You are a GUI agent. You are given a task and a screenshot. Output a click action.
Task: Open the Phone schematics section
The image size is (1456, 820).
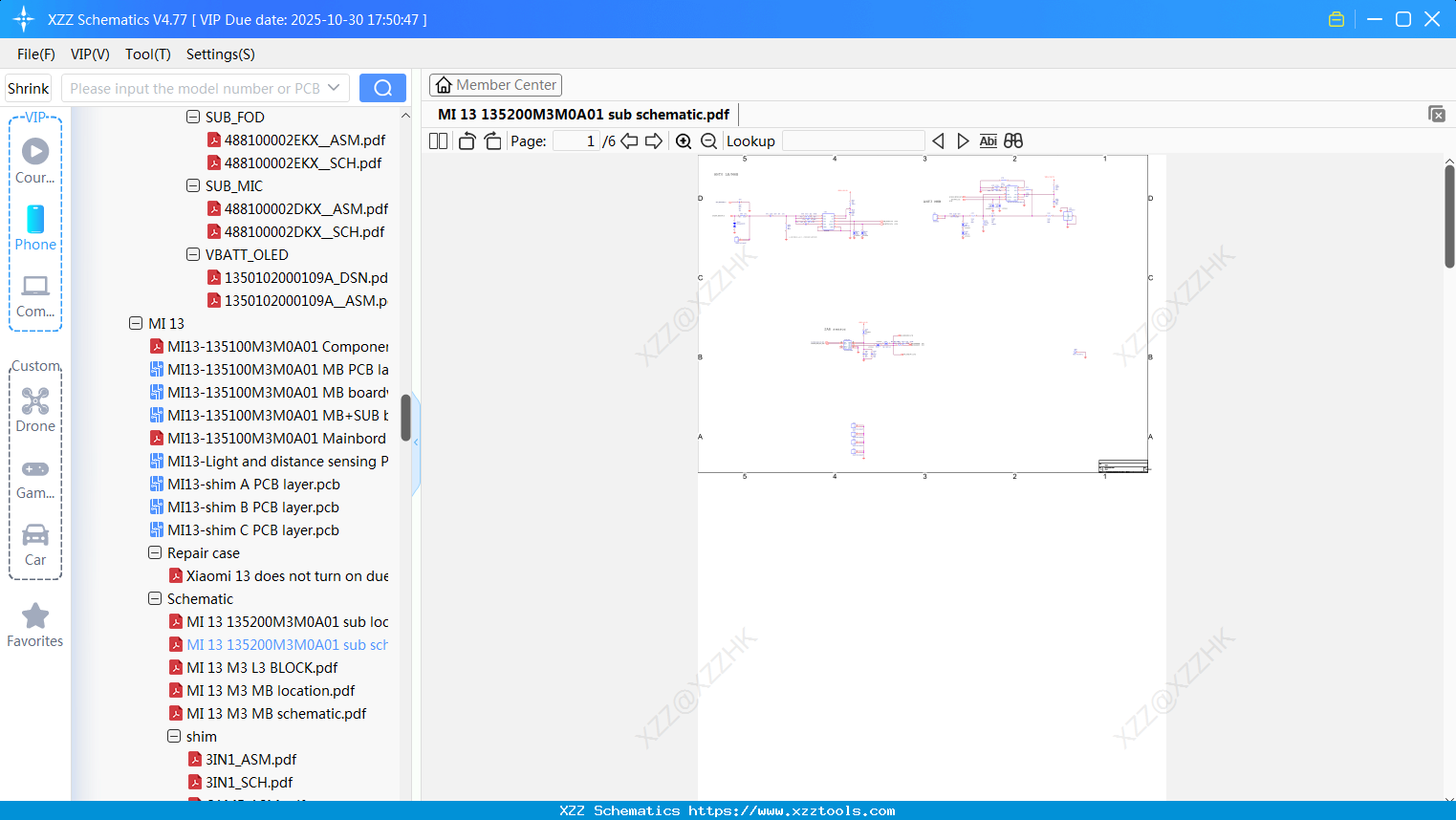click(x=35, y=229)
